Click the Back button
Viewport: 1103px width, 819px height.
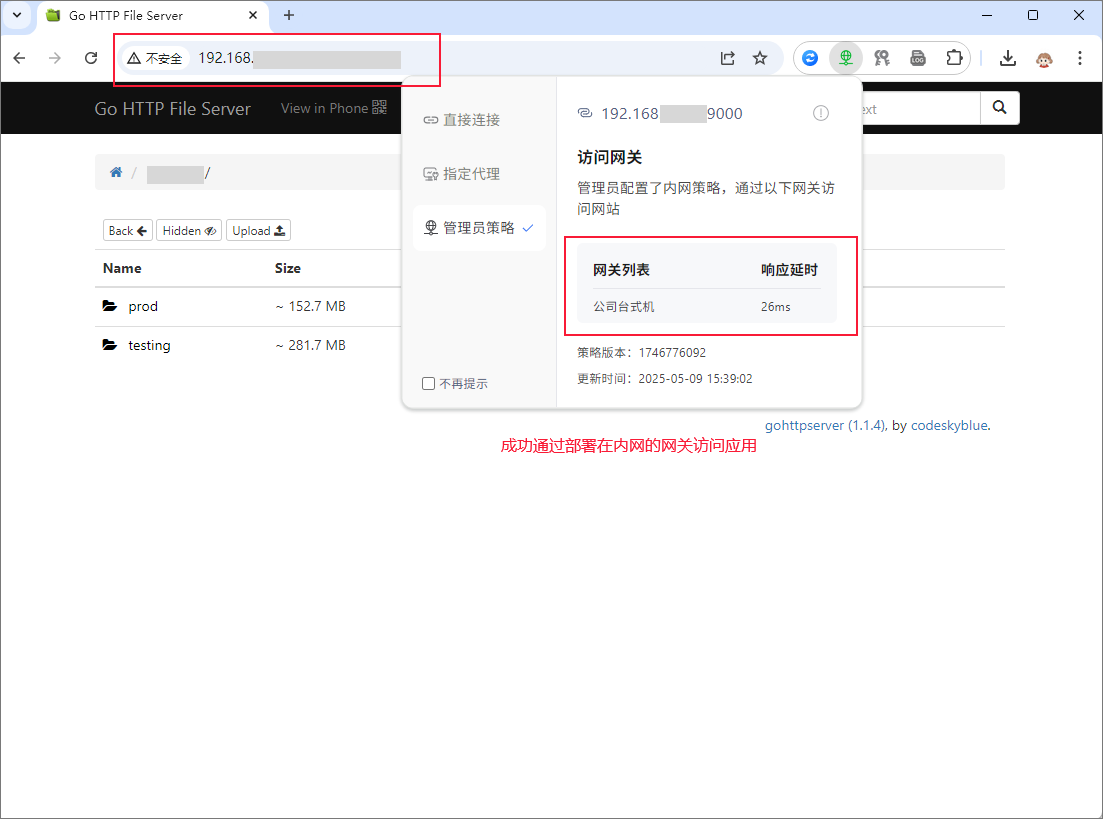tap(127, 231)
